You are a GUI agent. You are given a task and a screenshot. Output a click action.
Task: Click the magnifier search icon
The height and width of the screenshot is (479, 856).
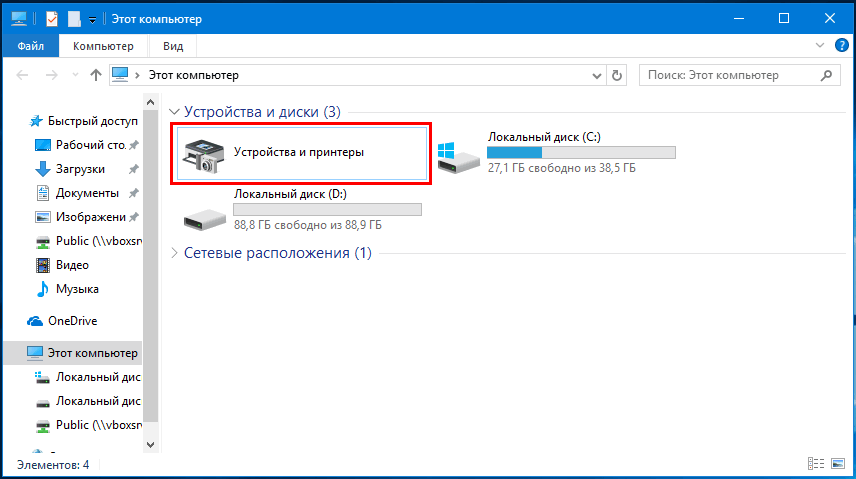[x=826, y=75]
